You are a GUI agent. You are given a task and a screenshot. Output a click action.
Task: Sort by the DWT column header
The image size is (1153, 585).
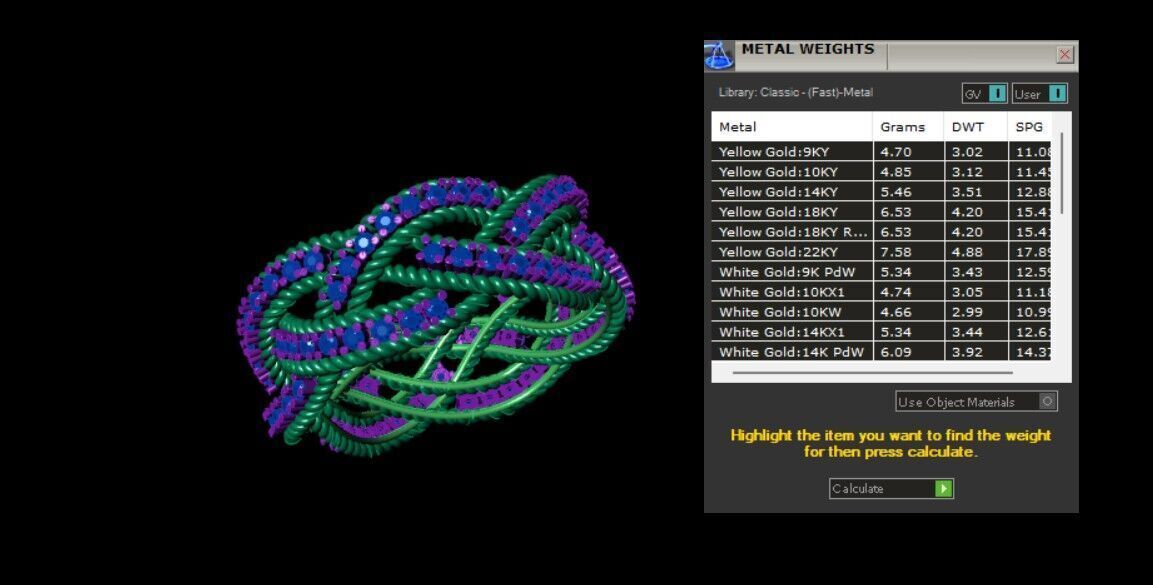[x=976, y=126]
